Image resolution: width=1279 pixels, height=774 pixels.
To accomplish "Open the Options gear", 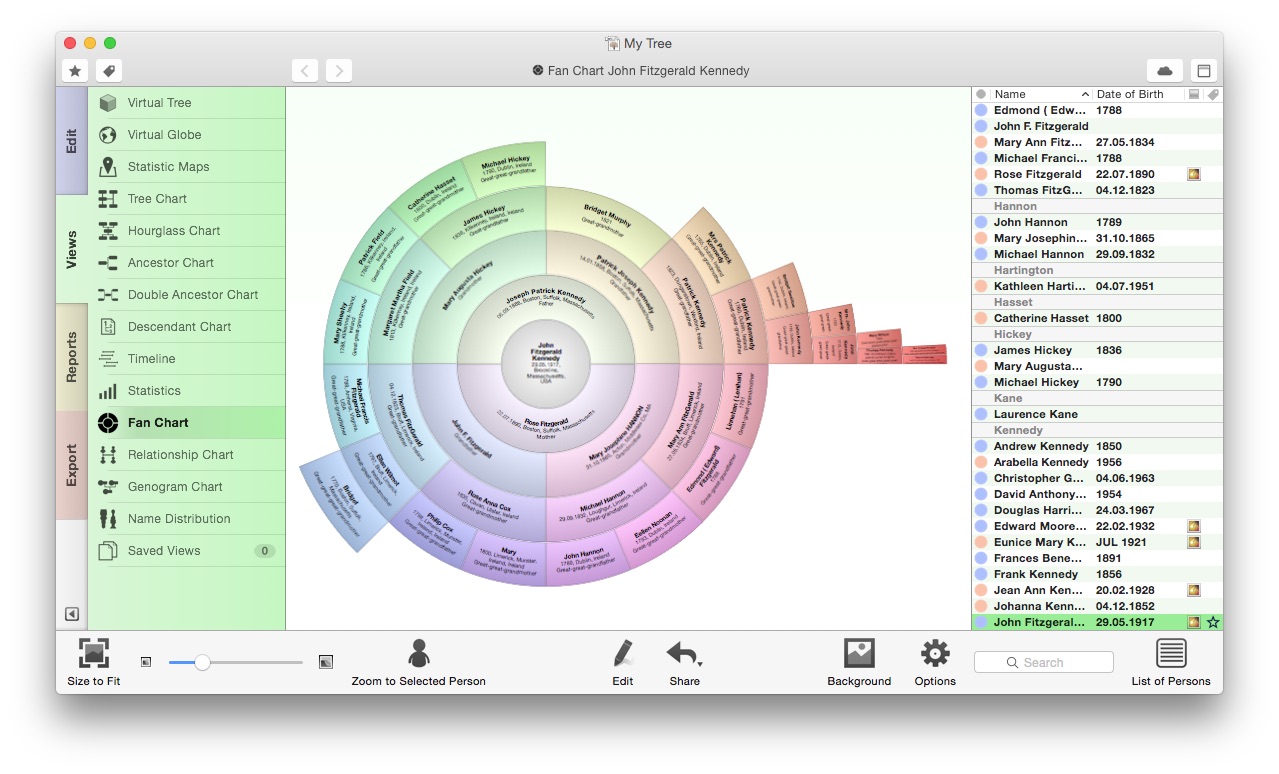I will (x=935, y=654).
